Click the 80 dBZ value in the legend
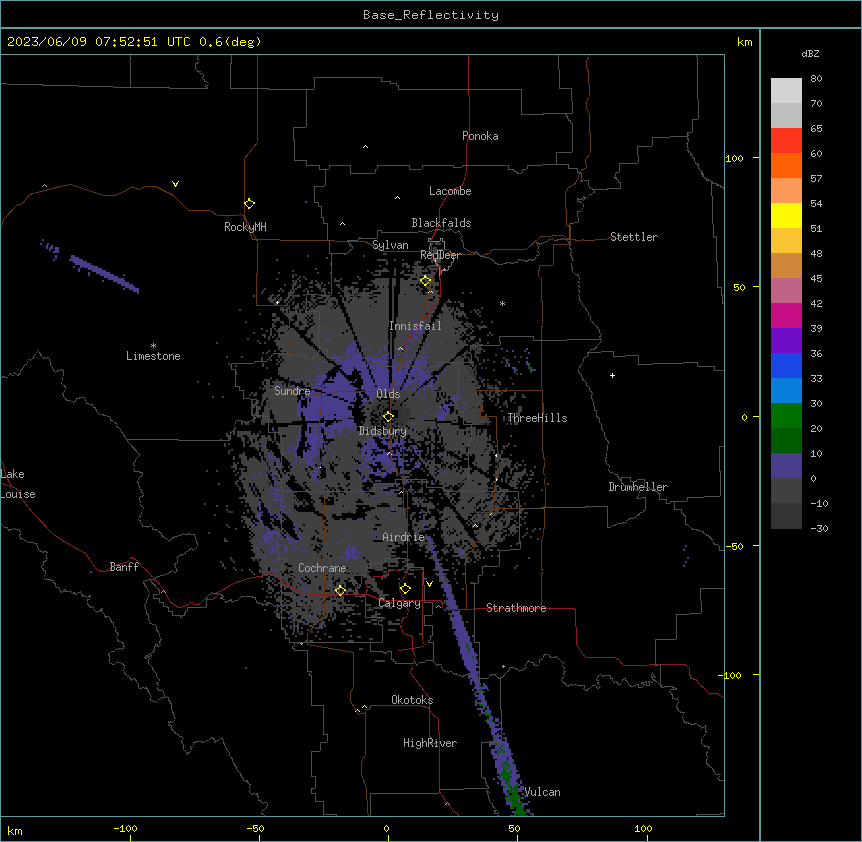Screen dimensions: 862x842 816,79
